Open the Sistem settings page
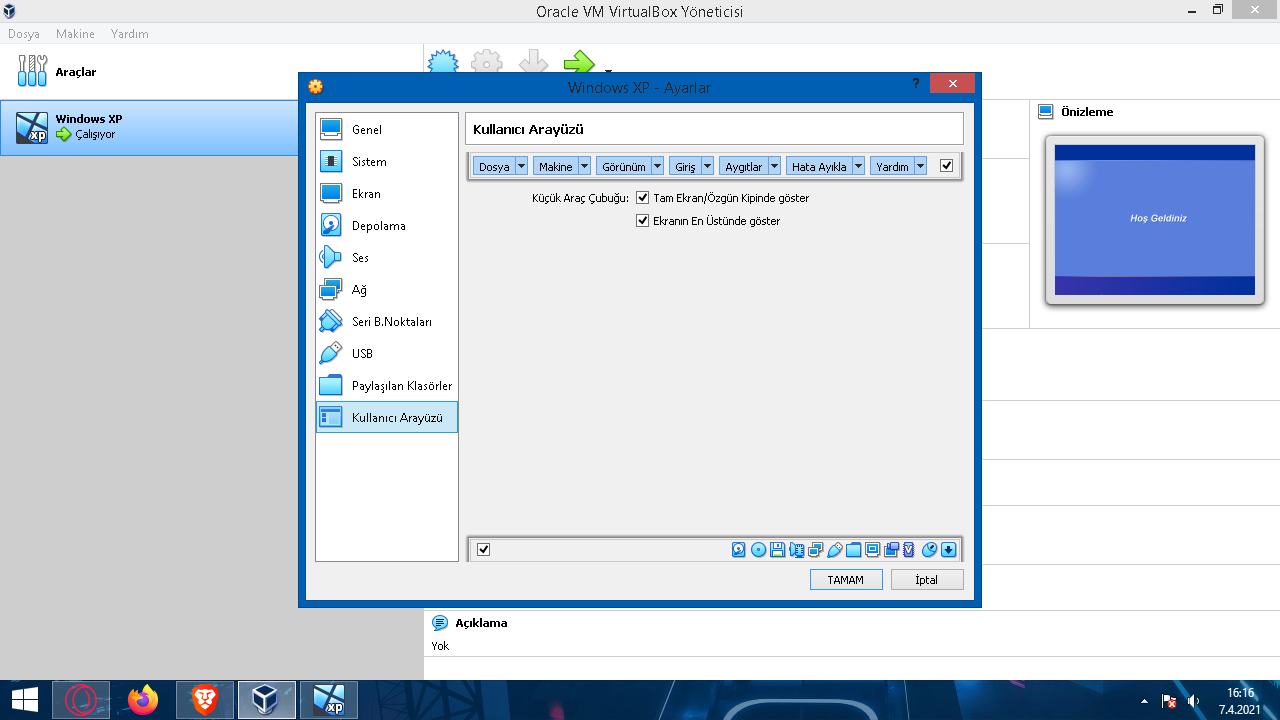Viewport: 1280px width, 720px height. click(386, 161)
